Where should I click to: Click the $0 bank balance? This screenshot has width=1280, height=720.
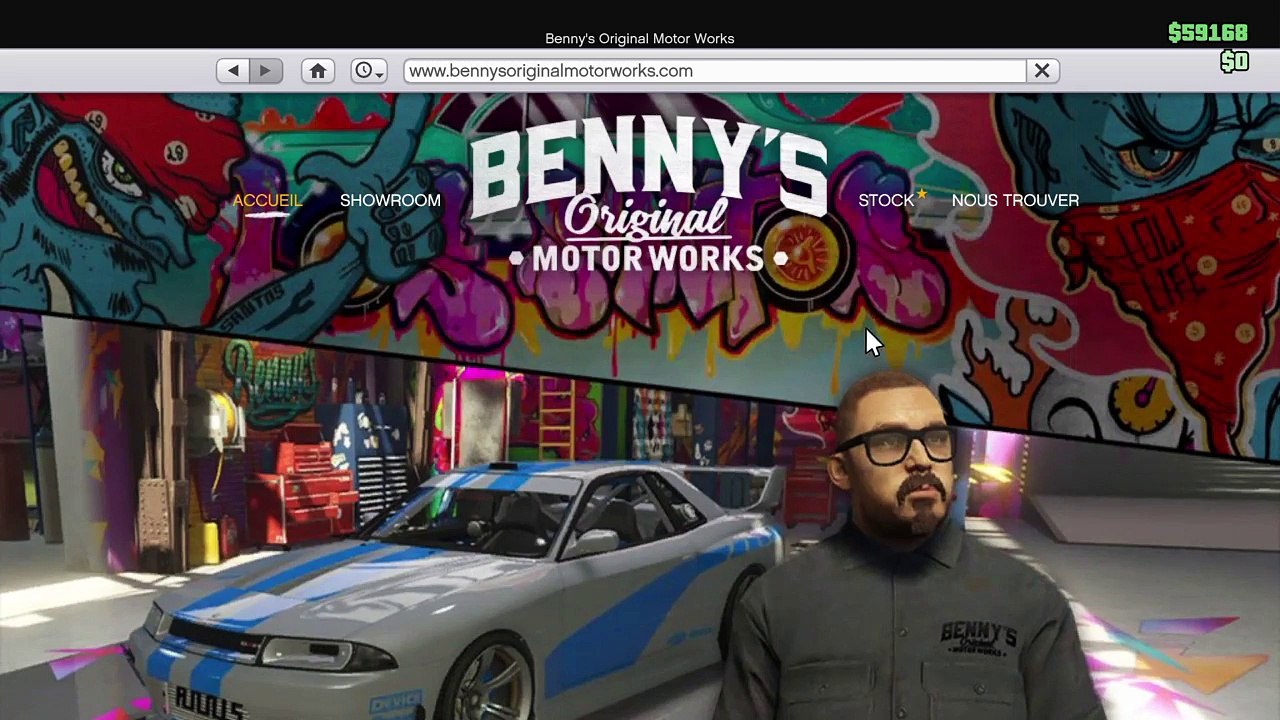pos(1235,62)
